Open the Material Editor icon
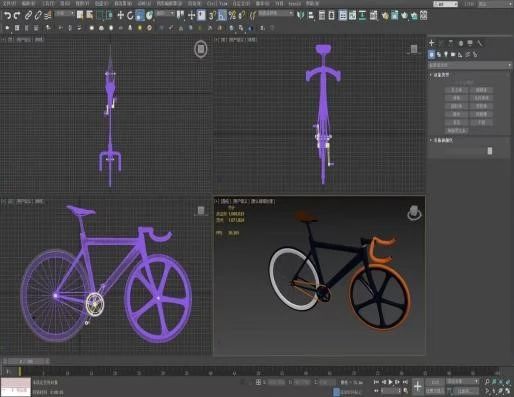 [385, 16]
